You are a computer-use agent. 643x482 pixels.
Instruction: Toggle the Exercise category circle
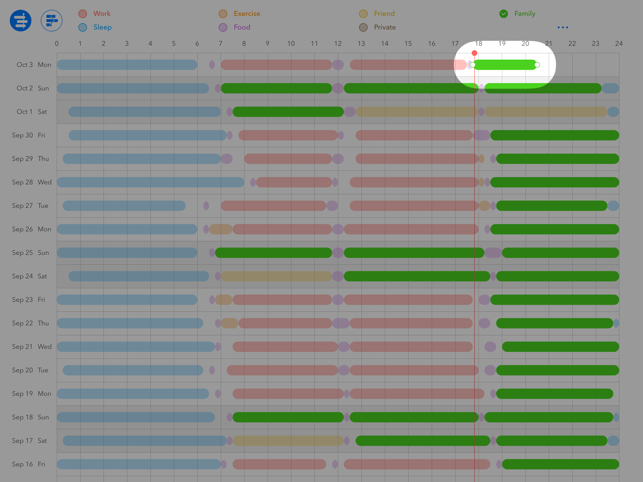pos(223,14)
